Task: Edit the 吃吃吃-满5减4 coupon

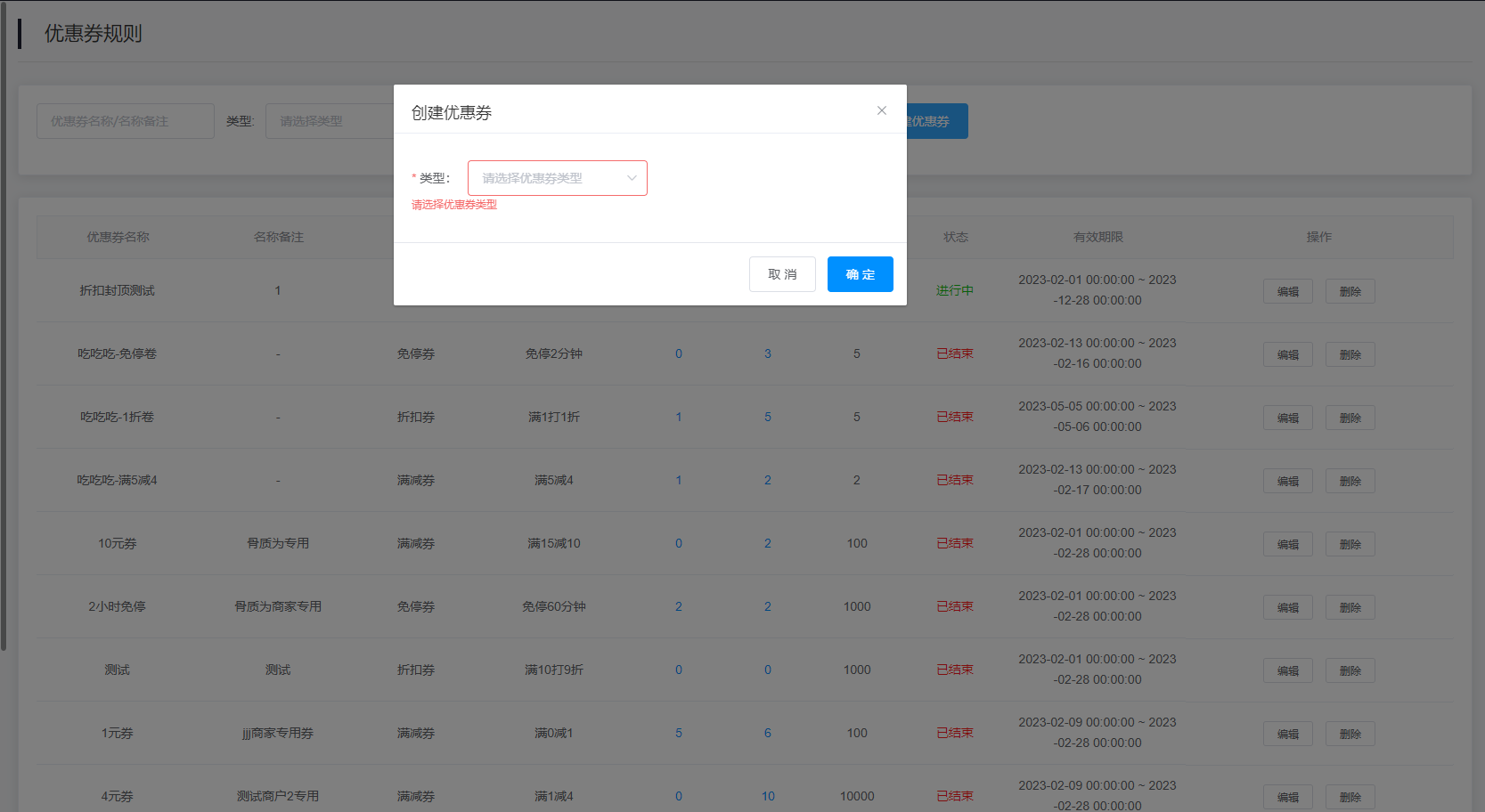Action: [x=1287, y=481]
